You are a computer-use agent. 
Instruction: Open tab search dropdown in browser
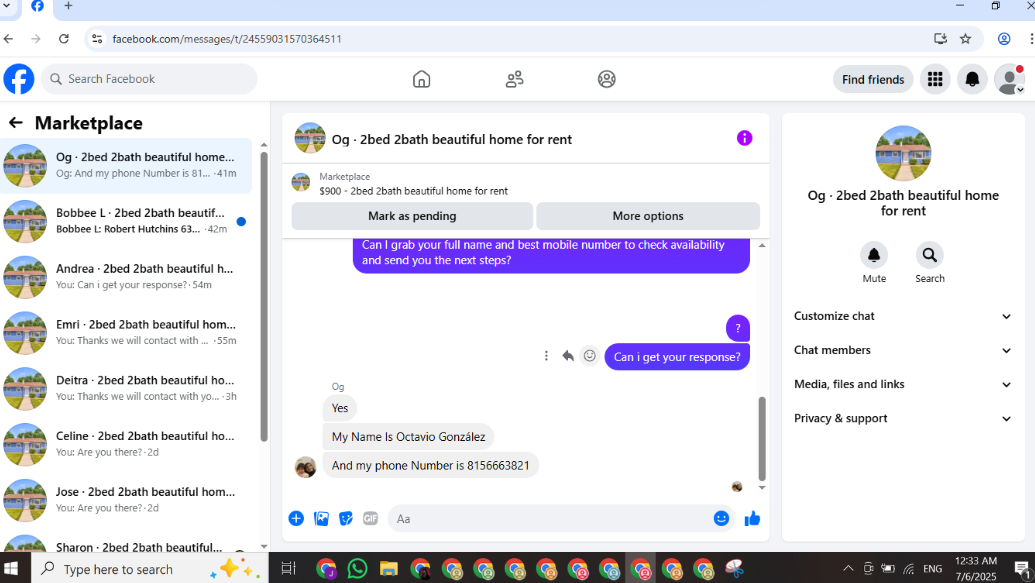pyautogui.click(x=7, y=6)
